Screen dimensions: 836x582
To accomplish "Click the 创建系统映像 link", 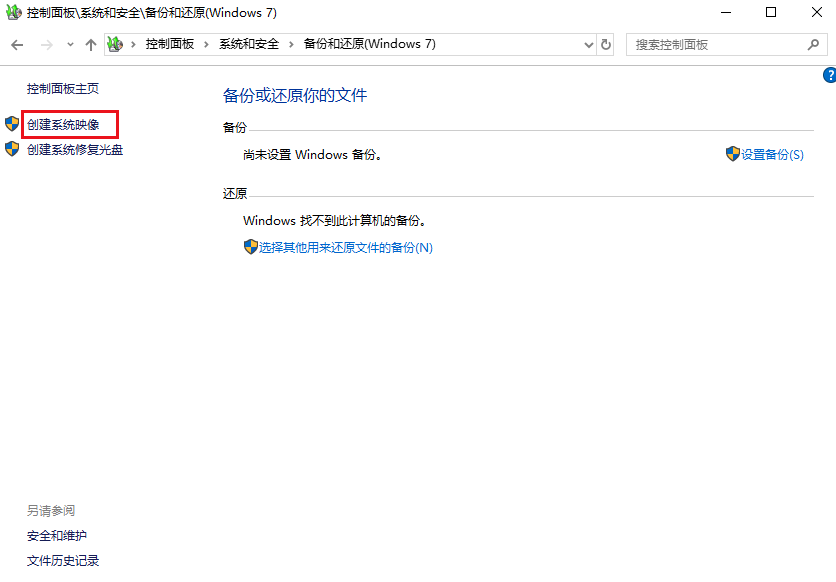I will click(63, 124).
